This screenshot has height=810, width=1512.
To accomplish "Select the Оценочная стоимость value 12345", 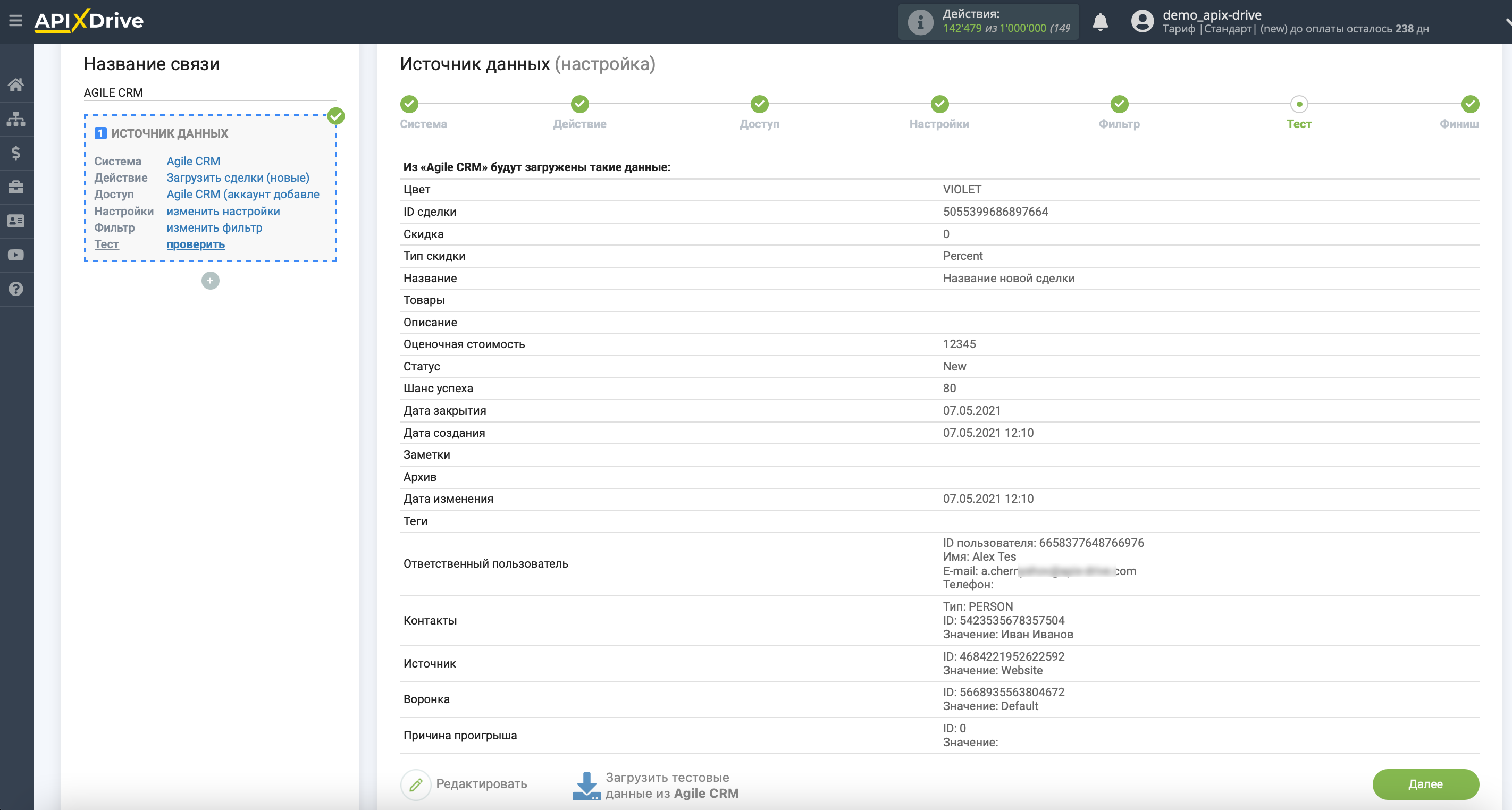I will pyautogui.click(x=959, y=344).
